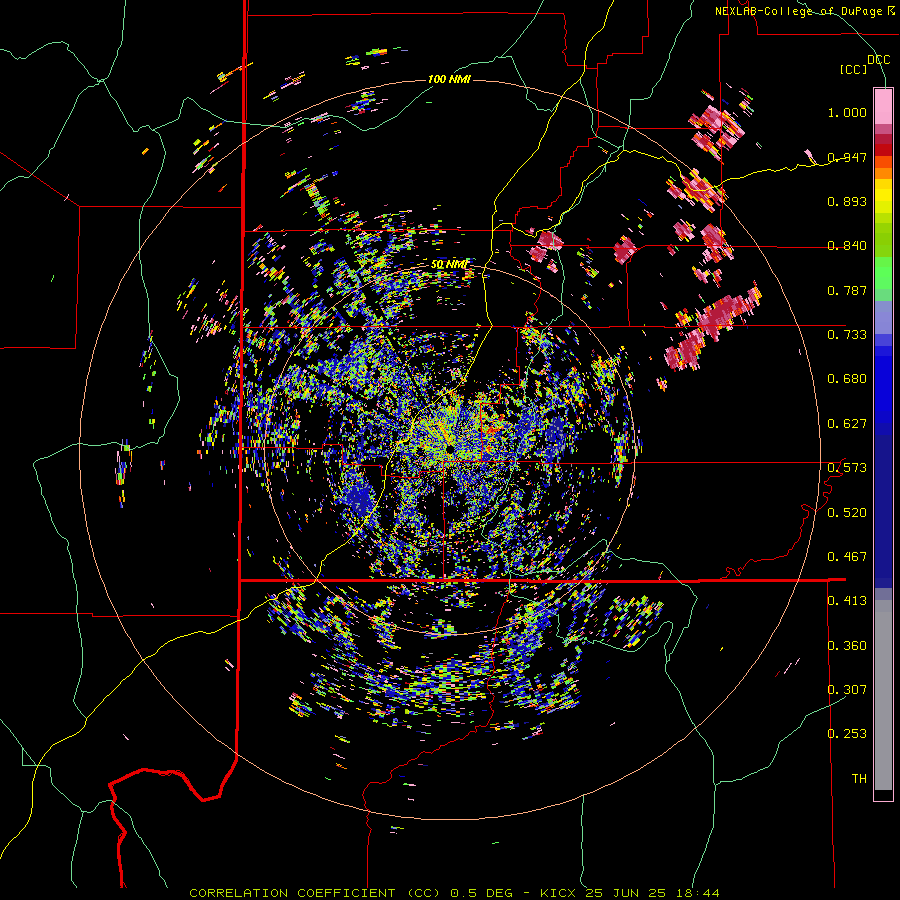Click the 0.253 color scale value
This screenshot has height=900, width=900.
[x=847, y=734]
